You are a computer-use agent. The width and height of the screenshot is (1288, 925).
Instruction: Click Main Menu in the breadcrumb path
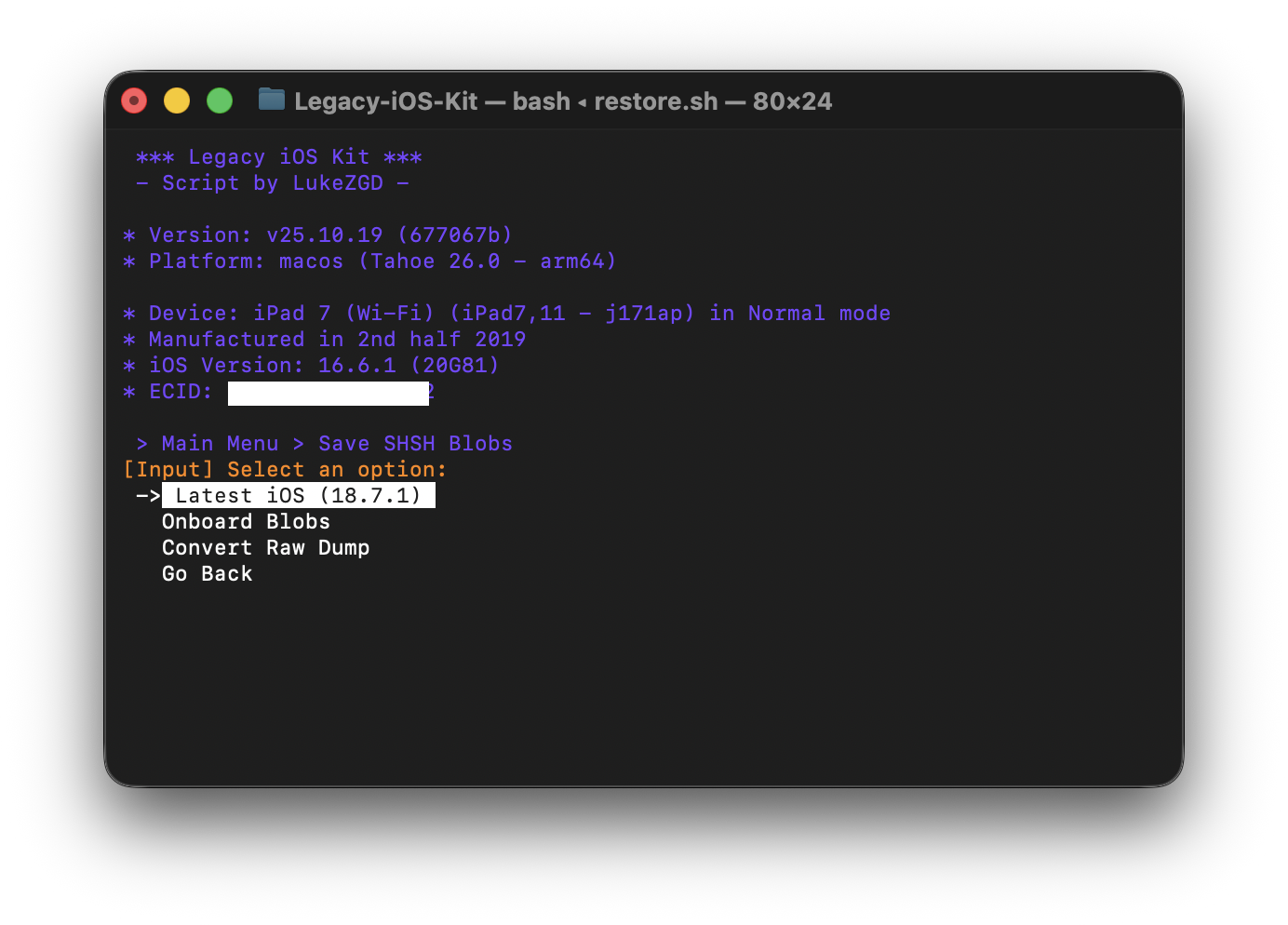[x=220, y=444]
